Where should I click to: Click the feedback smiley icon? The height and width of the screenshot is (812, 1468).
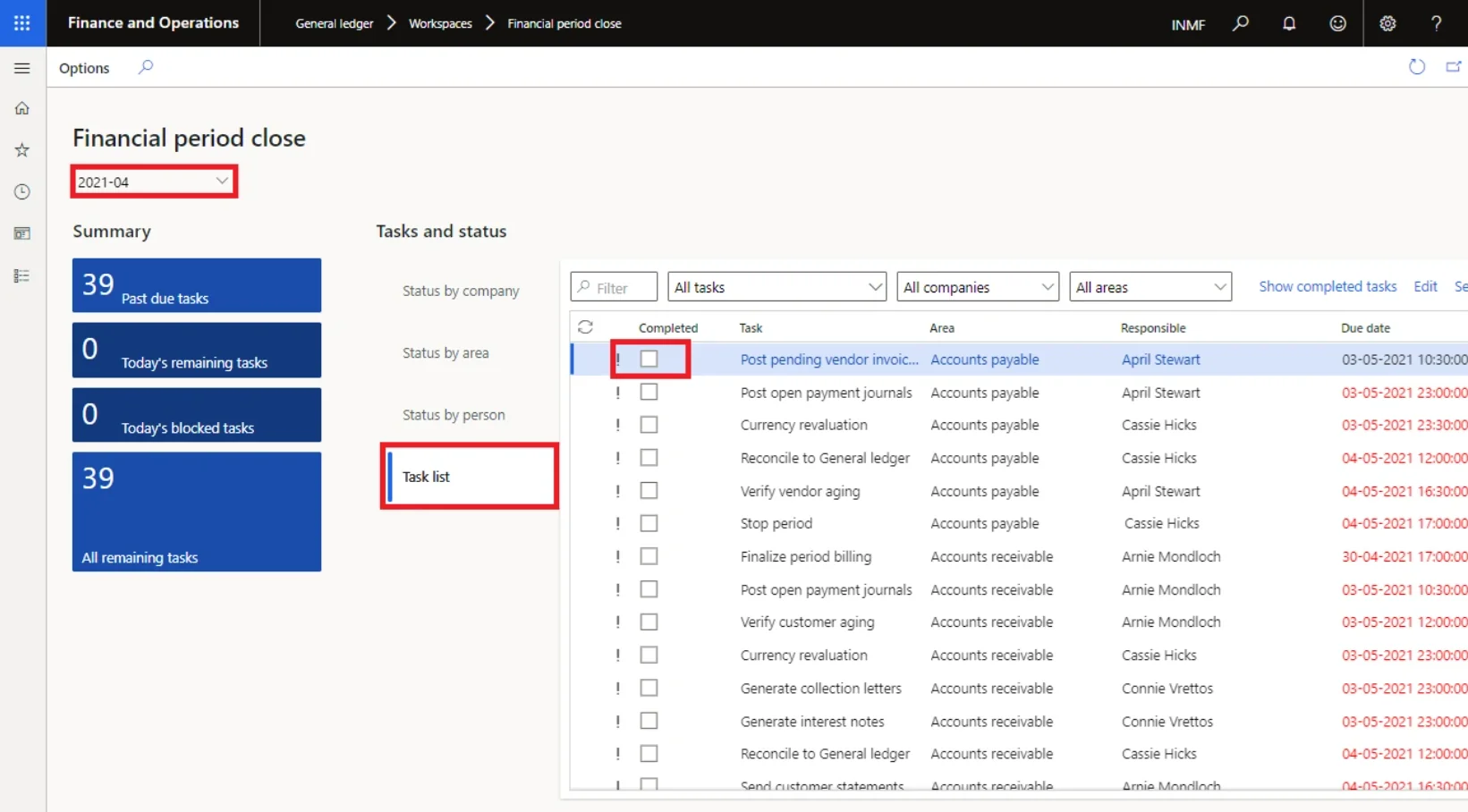coord(1337,23)
